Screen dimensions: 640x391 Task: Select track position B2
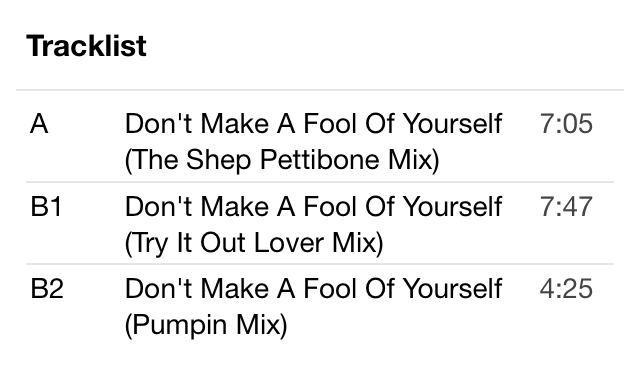[x=47, y=289]
